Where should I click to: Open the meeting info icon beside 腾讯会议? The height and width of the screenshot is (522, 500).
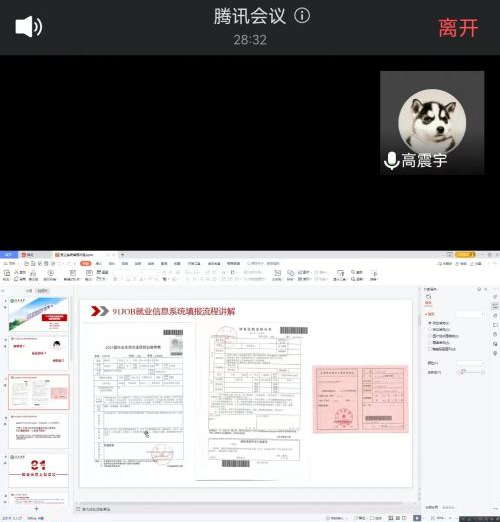coord(302,16)
